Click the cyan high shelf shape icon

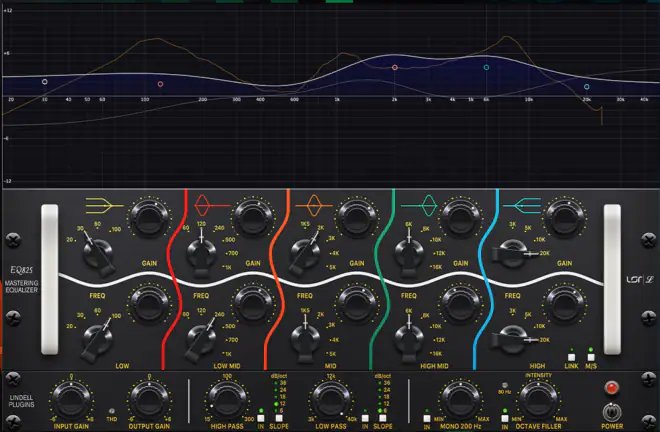pyautogui.click(x=522, y=205)
